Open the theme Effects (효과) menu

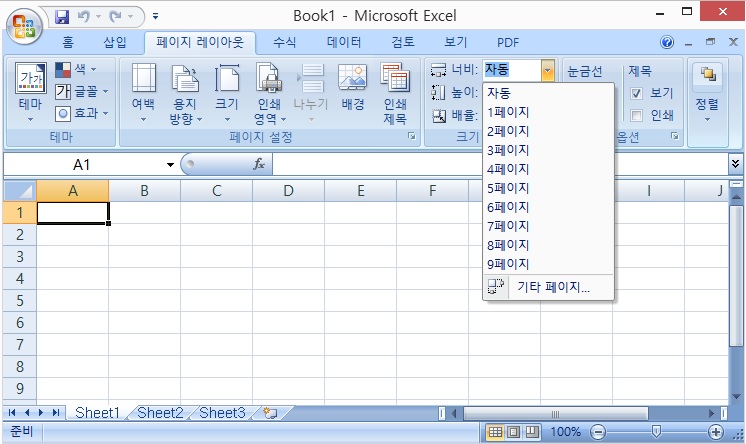(x=81, y=113)
